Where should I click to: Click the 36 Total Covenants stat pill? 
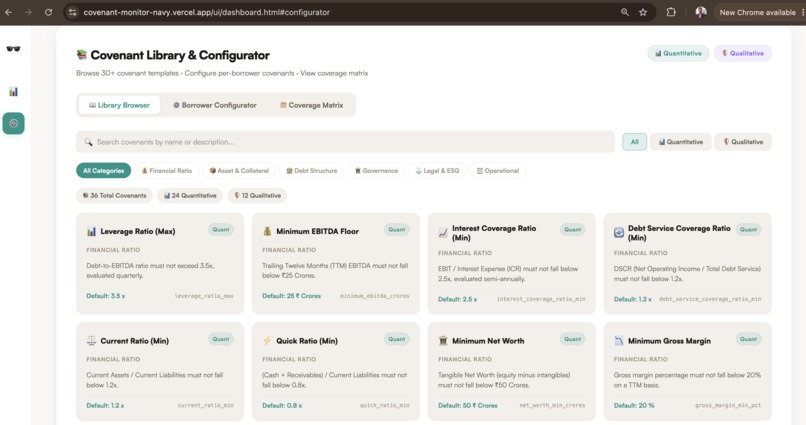tap(114, 195)
